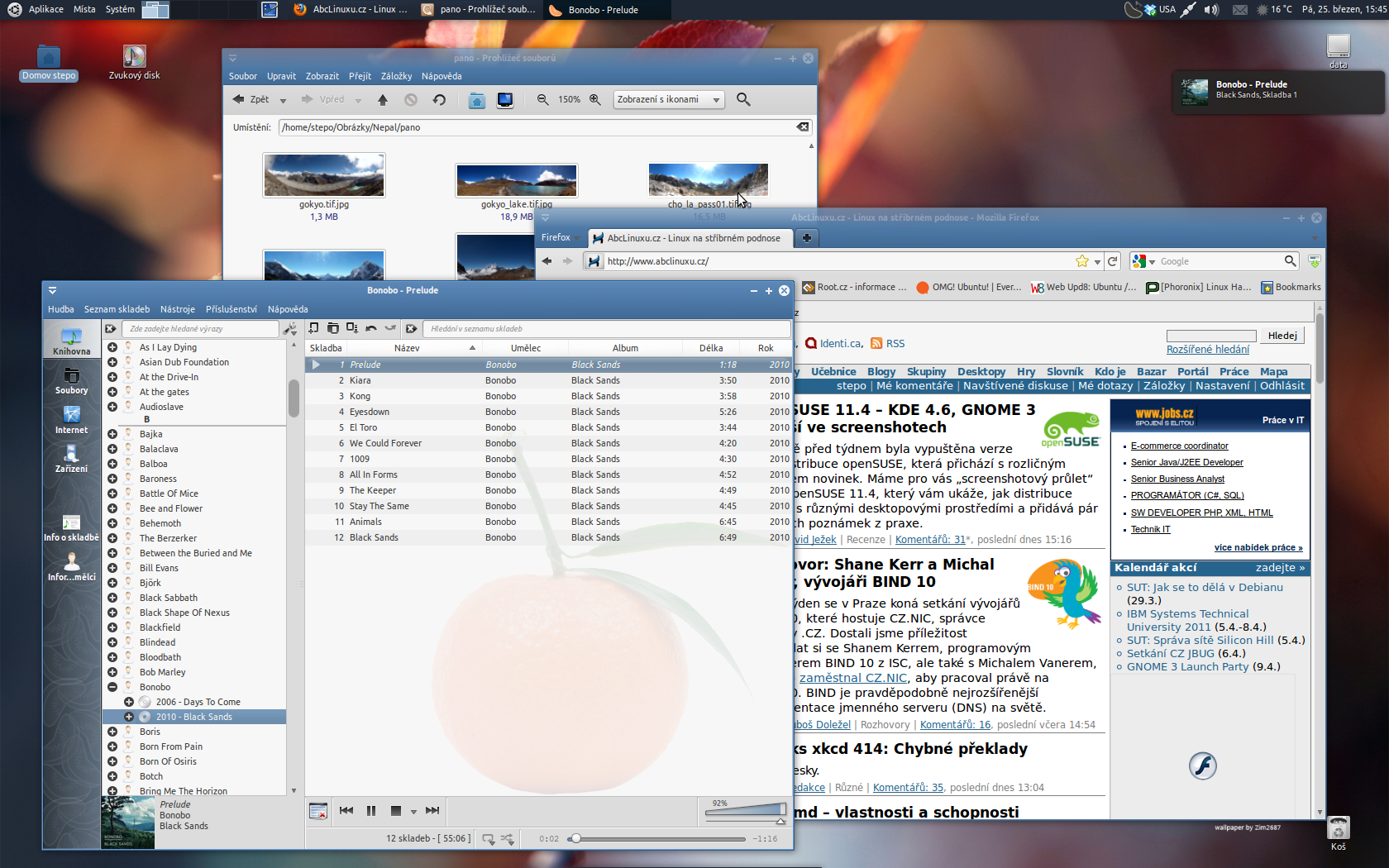
Task: Open the stop-after options dropdown arrow
Action: (413, 812)
